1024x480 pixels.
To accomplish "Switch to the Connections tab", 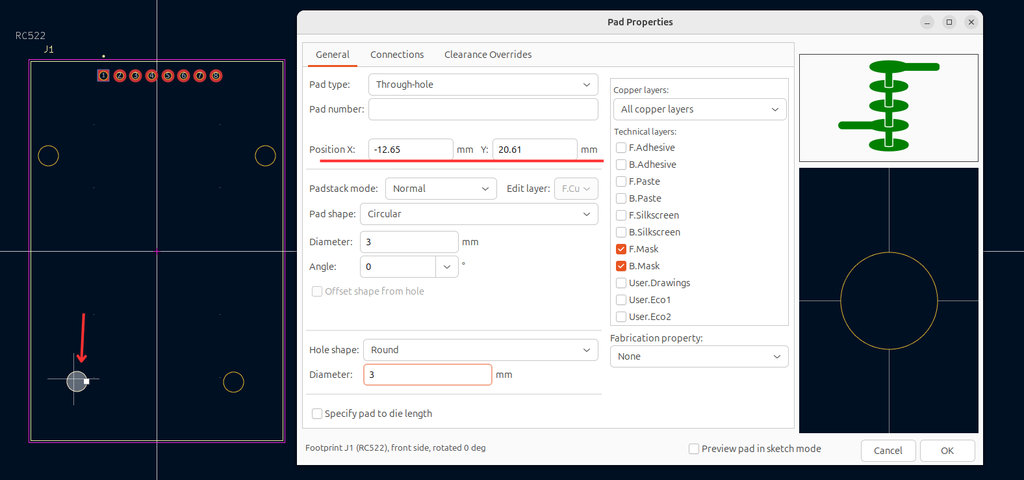I will pos(397,54).
